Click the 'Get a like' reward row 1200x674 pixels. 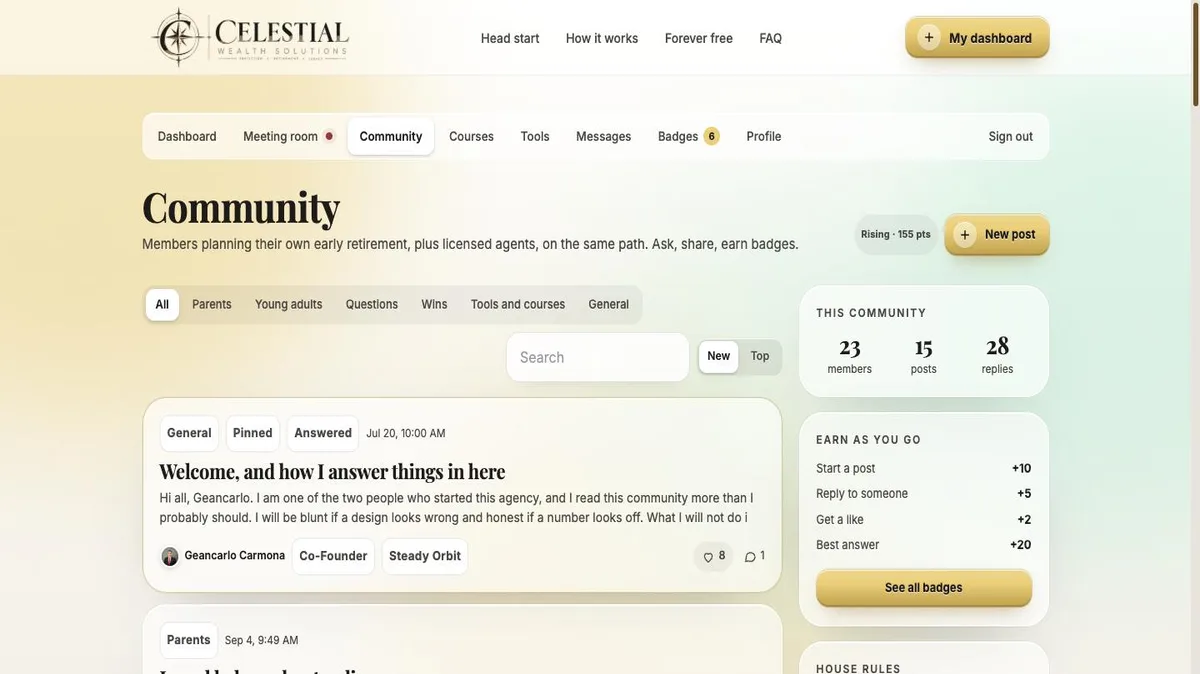pos(924,519)
